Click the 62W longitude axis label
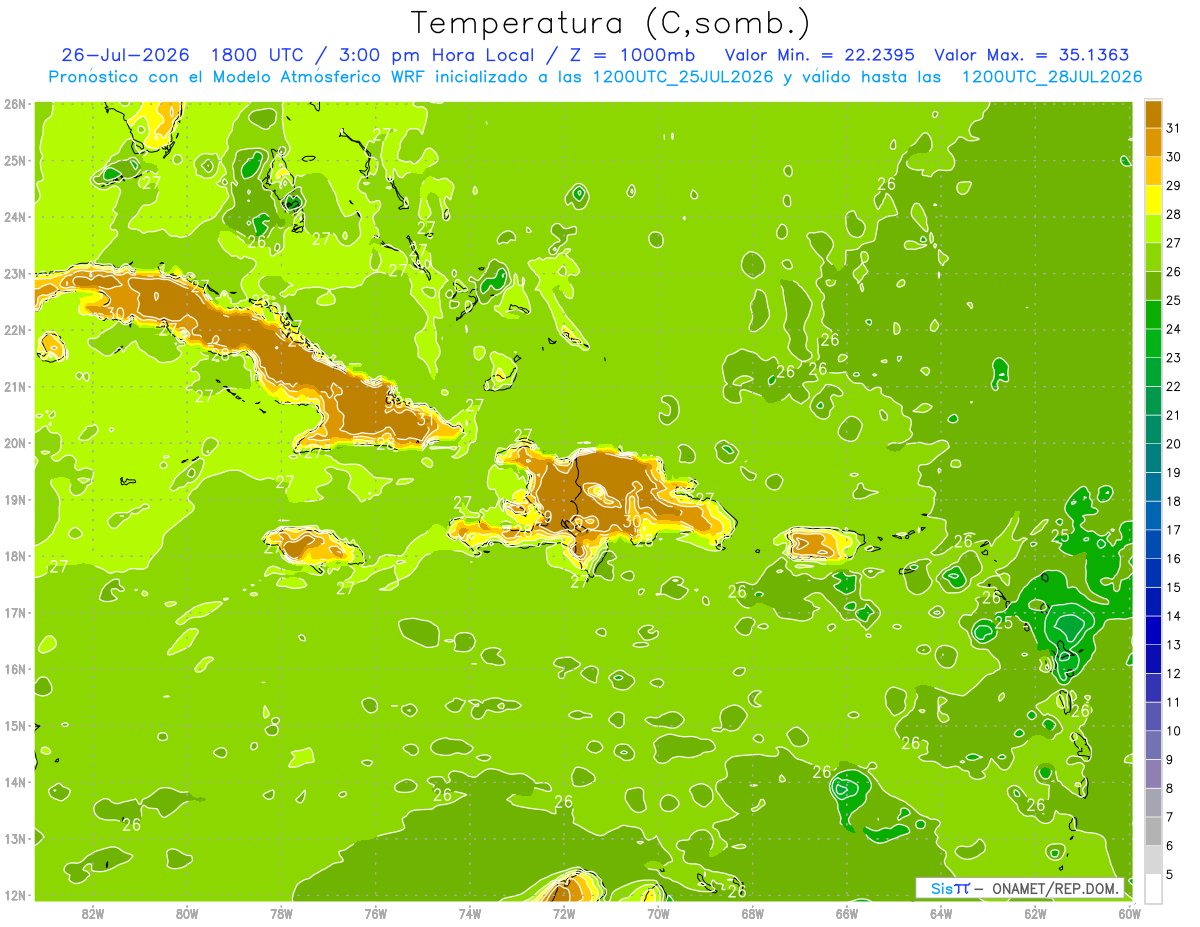The width and height of the screenshot is (1200, 927). pos(1035,913)
